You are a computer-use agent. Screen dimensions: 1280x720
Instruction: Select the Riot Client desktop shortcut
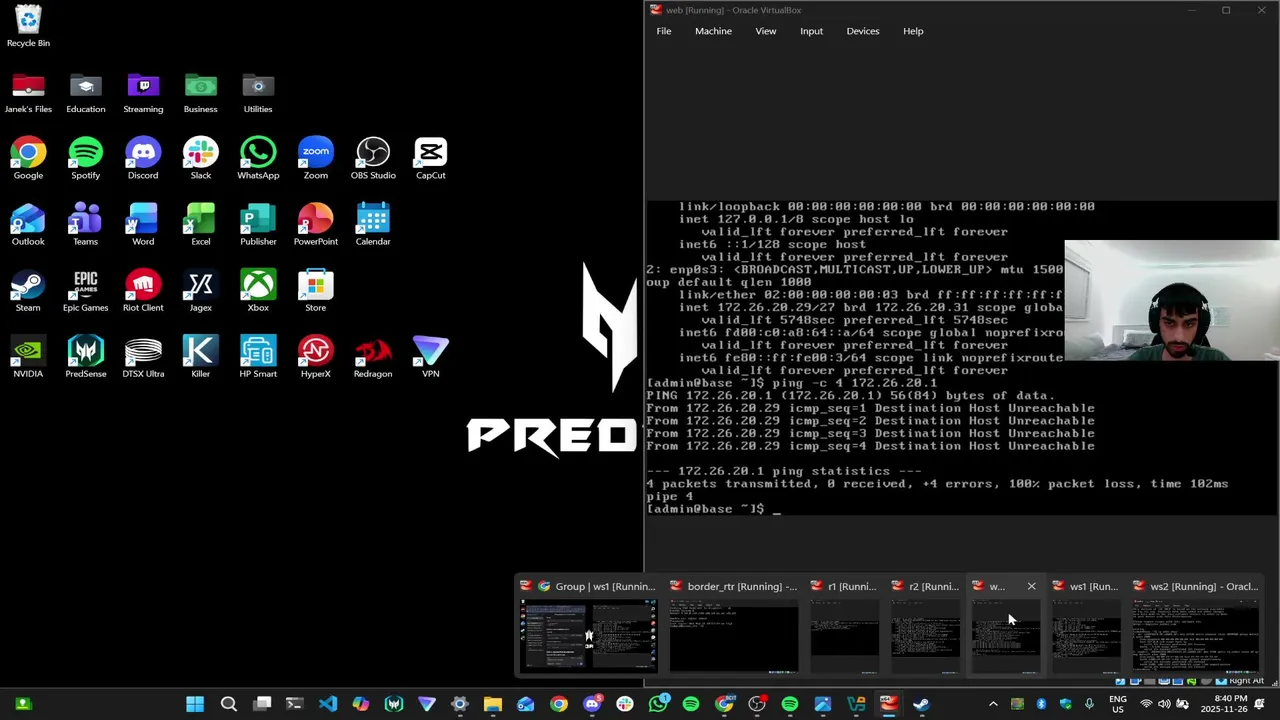143,291
